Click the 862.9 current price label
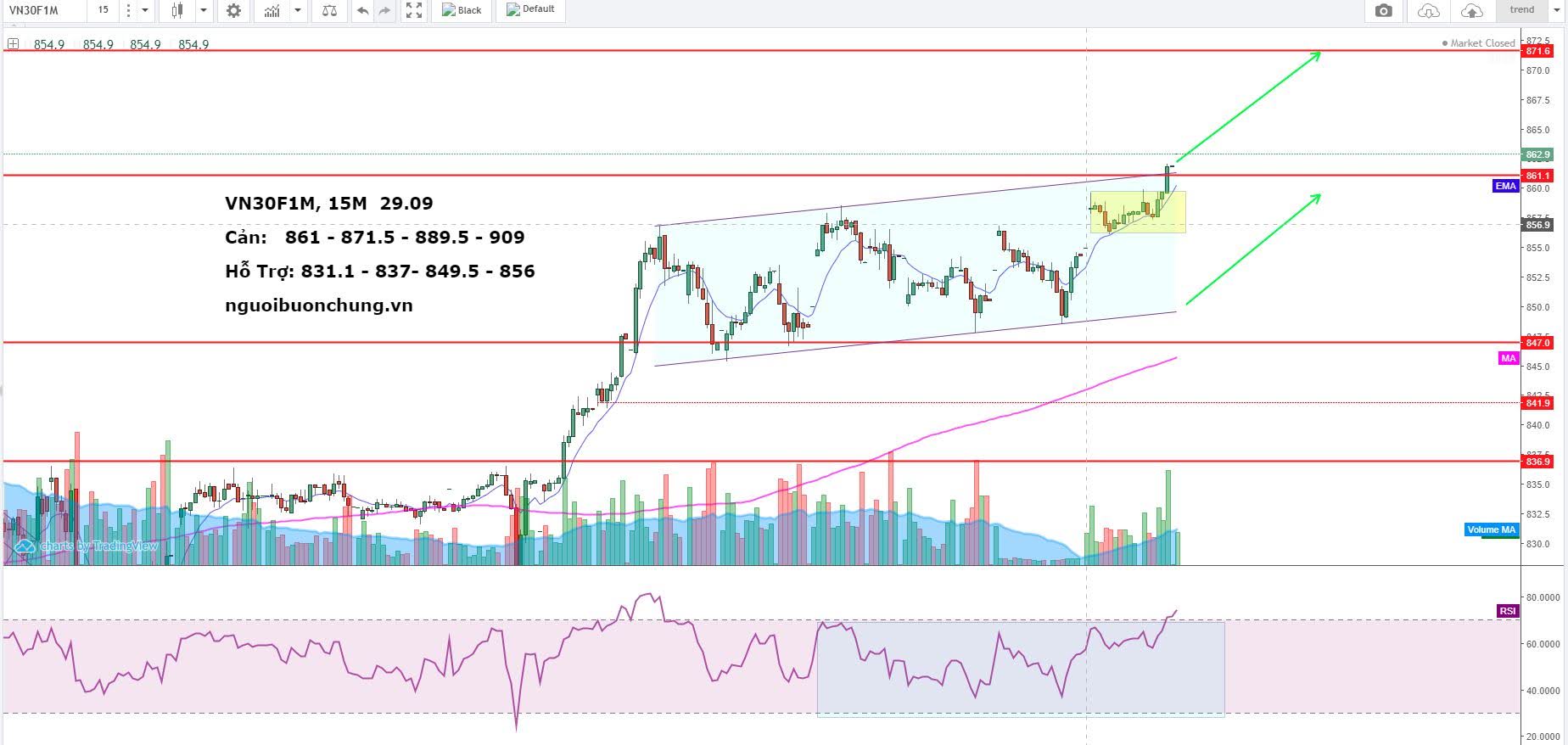The height and width of the screenshot is (745, 1568). (x=1538, y=154)
